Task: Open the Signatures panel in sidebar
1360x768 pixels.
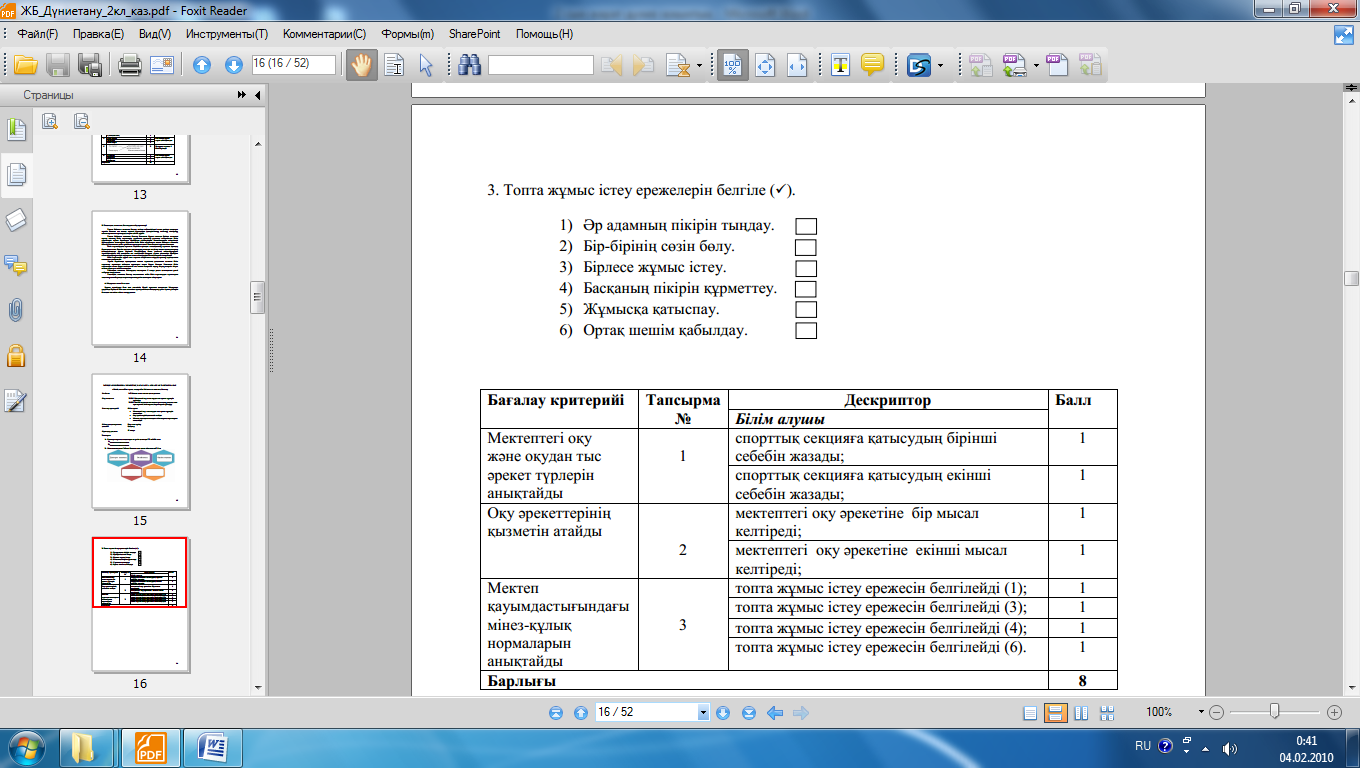Action: click(16, 400)
